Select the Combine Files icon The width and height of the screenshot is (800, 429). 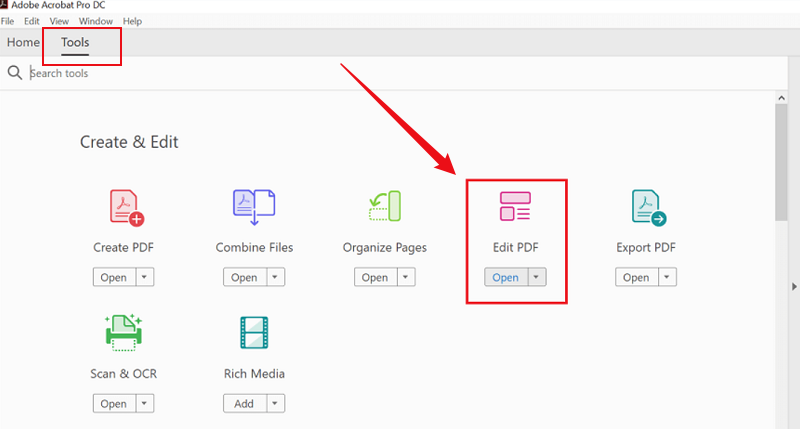coord(254,207)
